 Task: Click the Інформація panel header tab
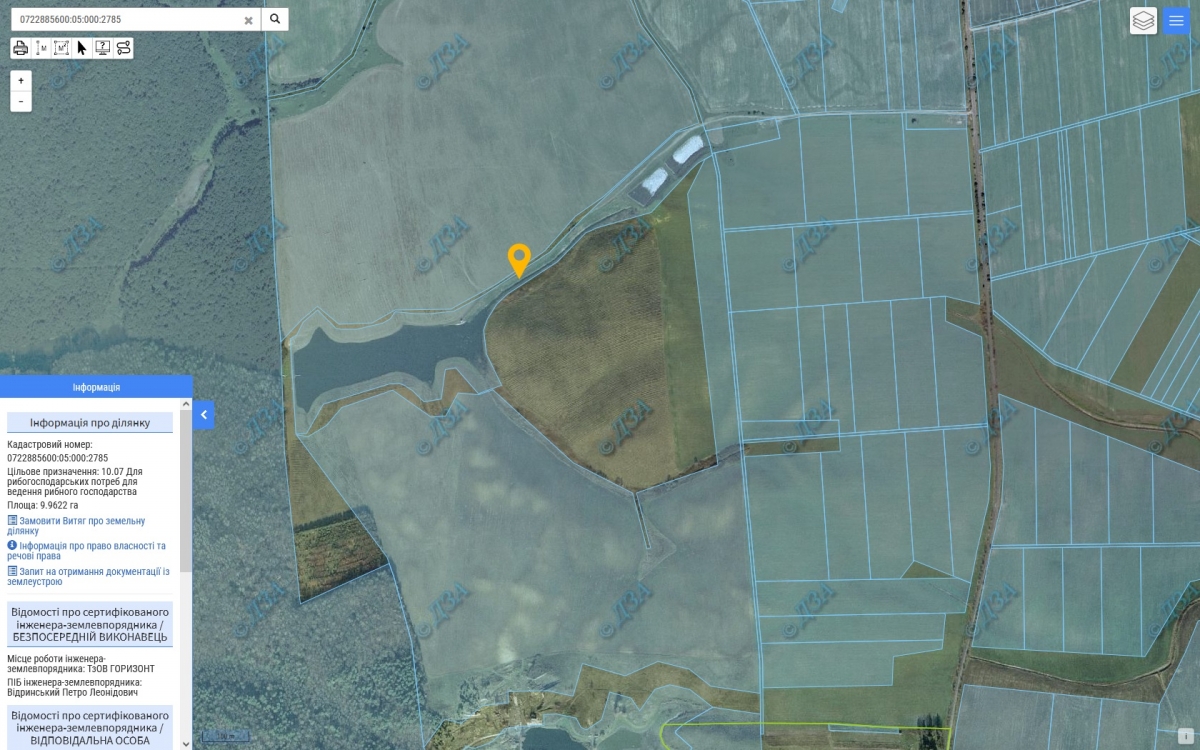click(x=96, y=387)
